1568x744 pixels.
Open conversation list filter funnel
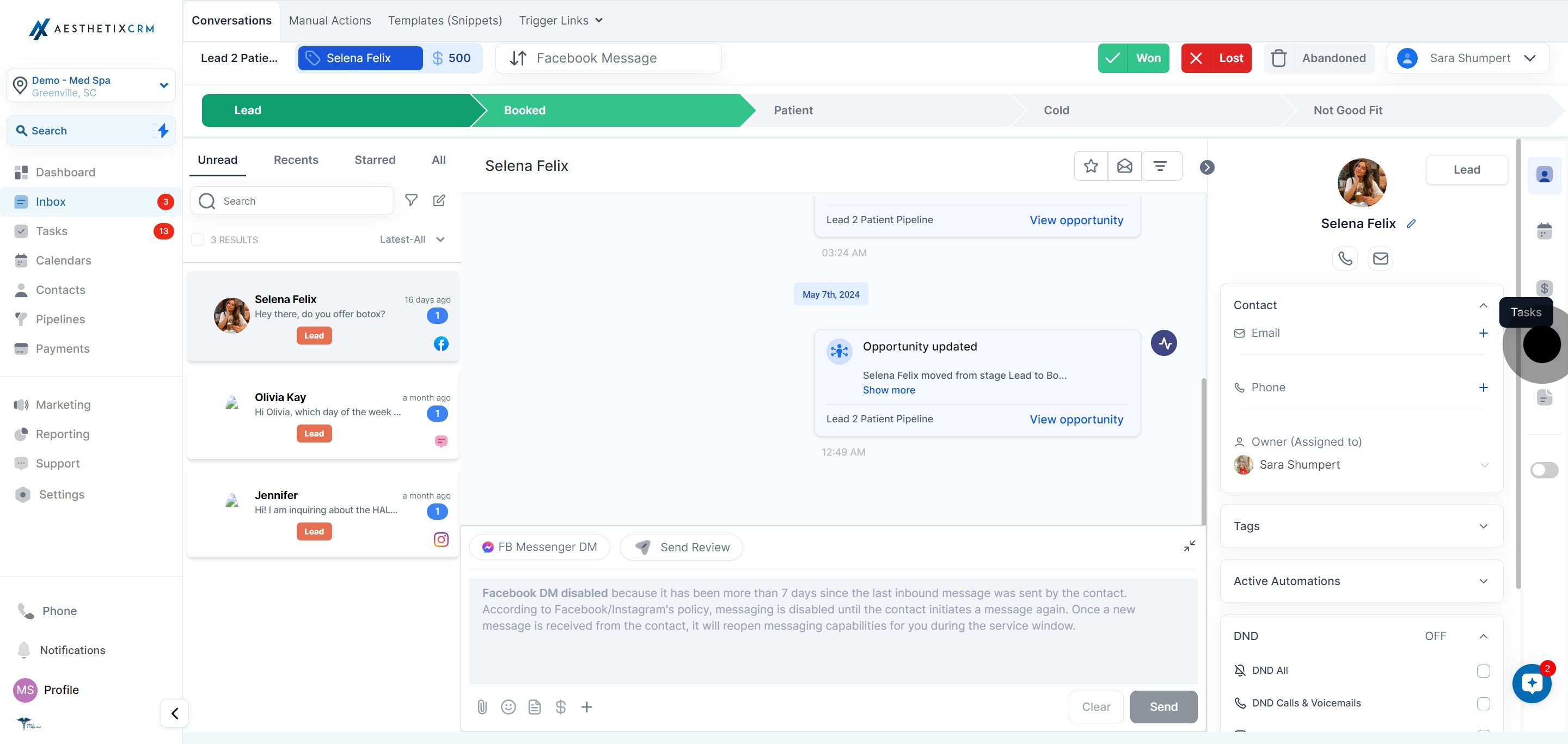(412, 200)
